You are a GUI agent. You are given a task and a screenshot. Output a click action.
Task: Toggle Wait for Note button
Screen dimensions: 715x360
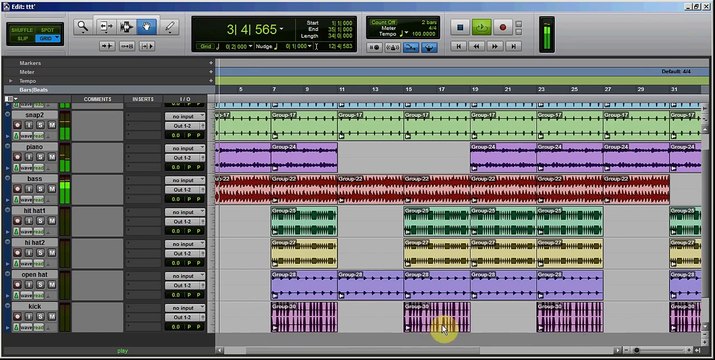[x=374, y=47]
